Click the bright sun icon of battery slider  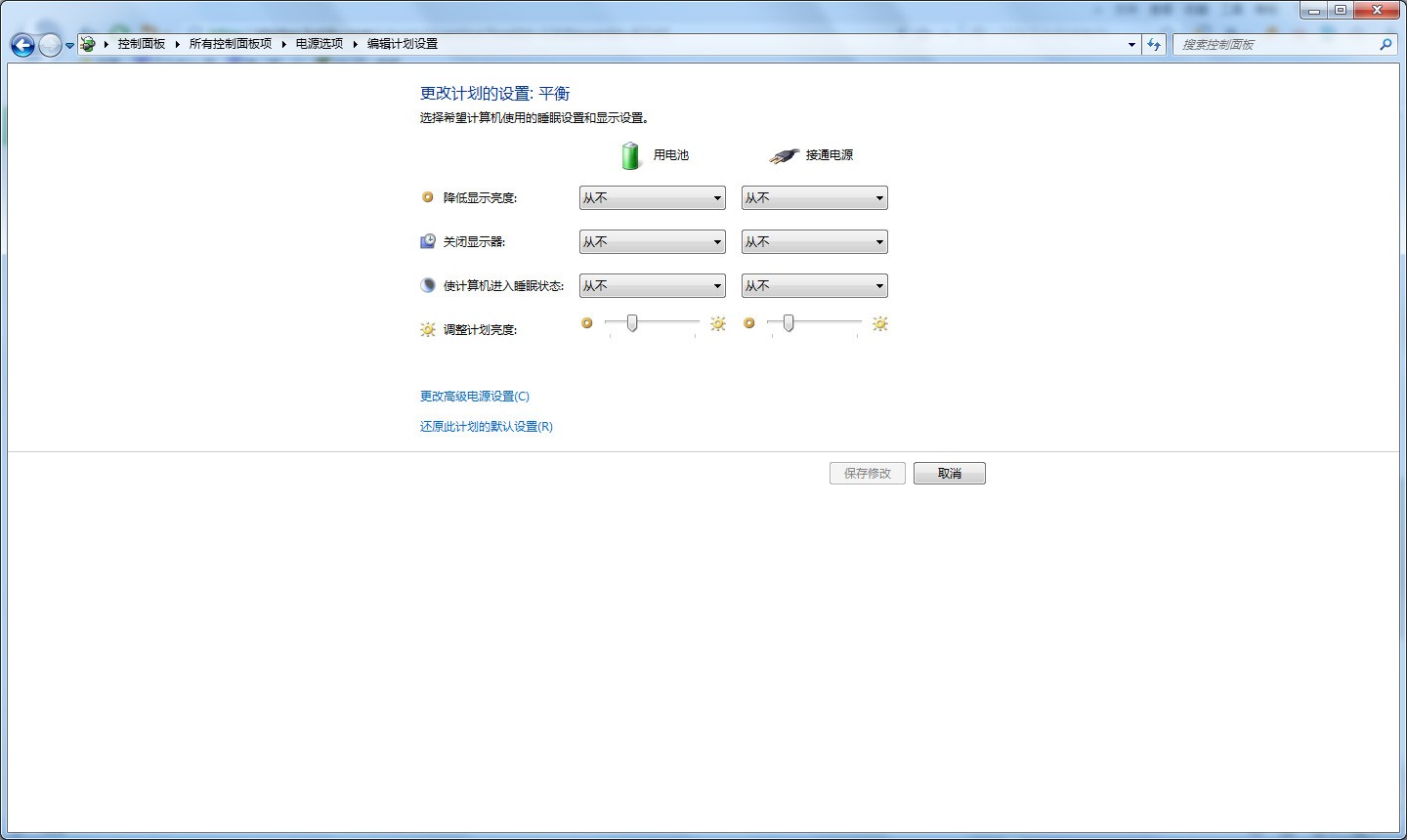tap(718, 323)
